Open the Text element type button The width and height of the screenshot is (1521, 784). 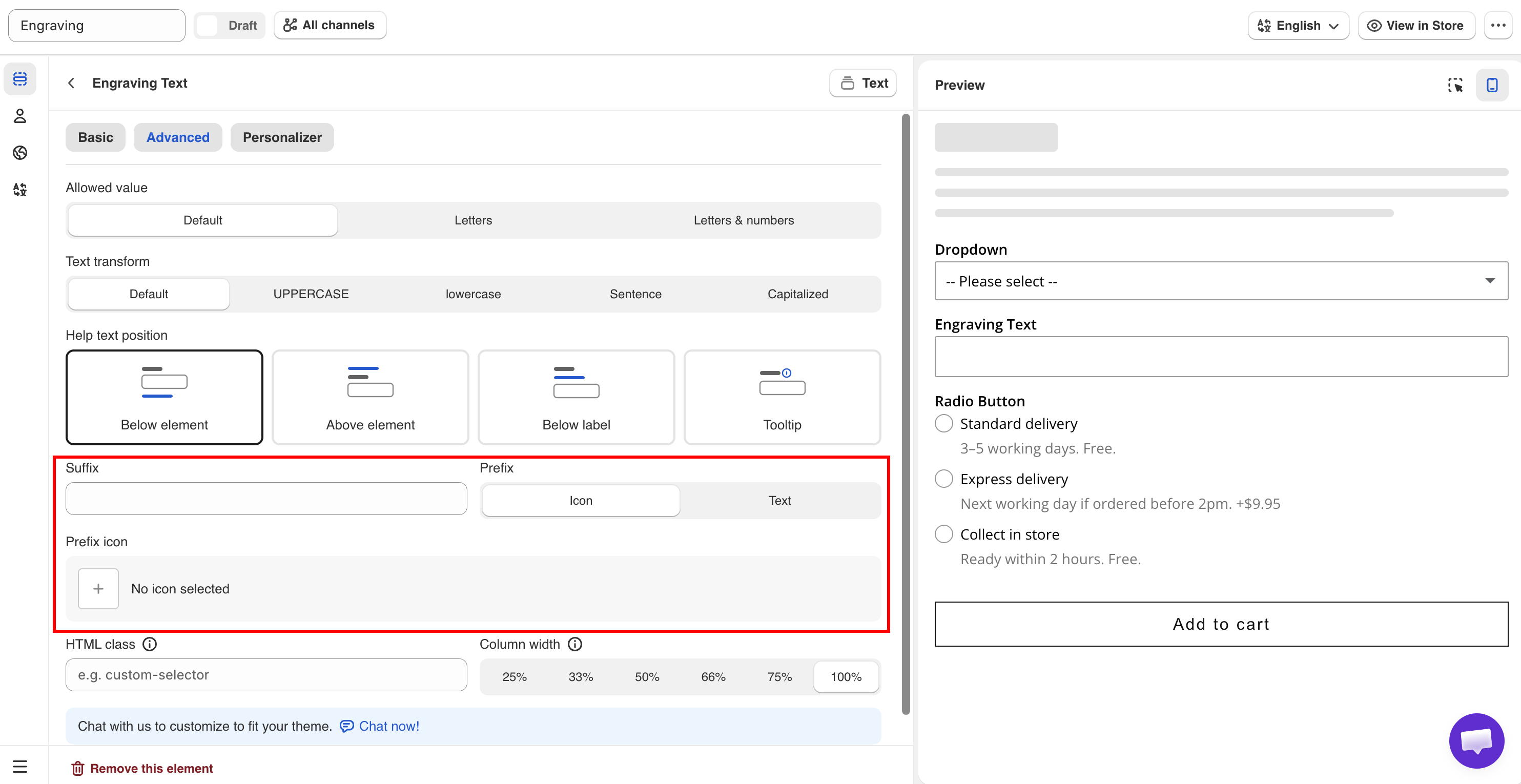862,83
